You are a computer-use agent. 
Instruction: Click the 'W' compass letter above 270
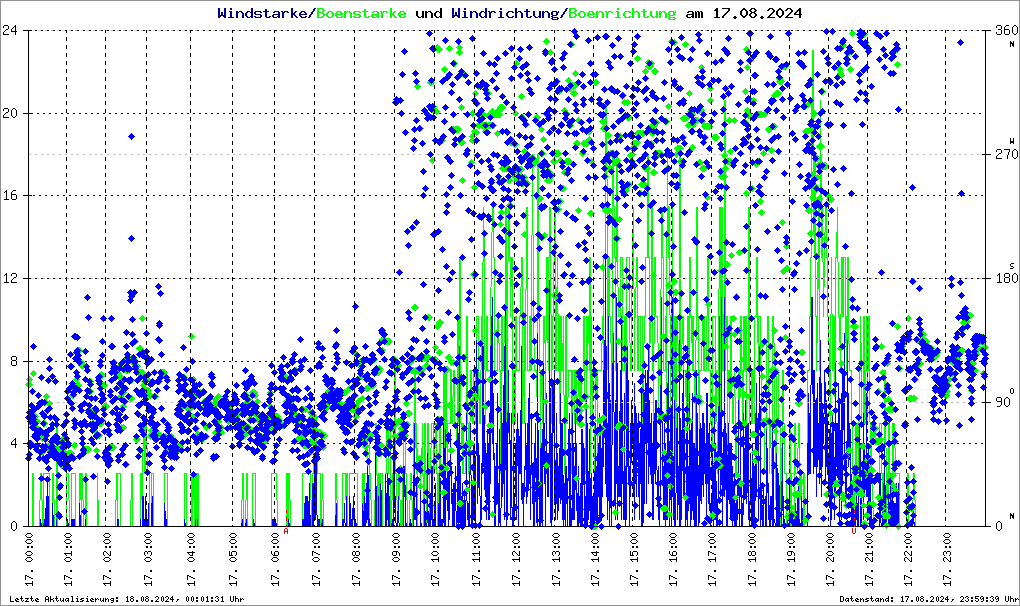[1012, 141]
